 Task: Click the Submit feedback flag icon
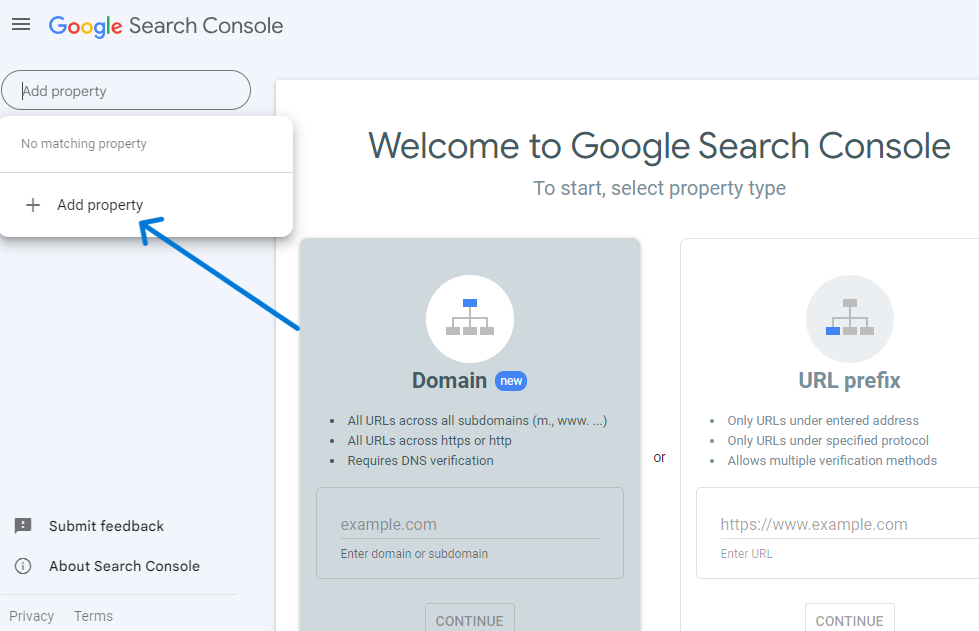23,526
